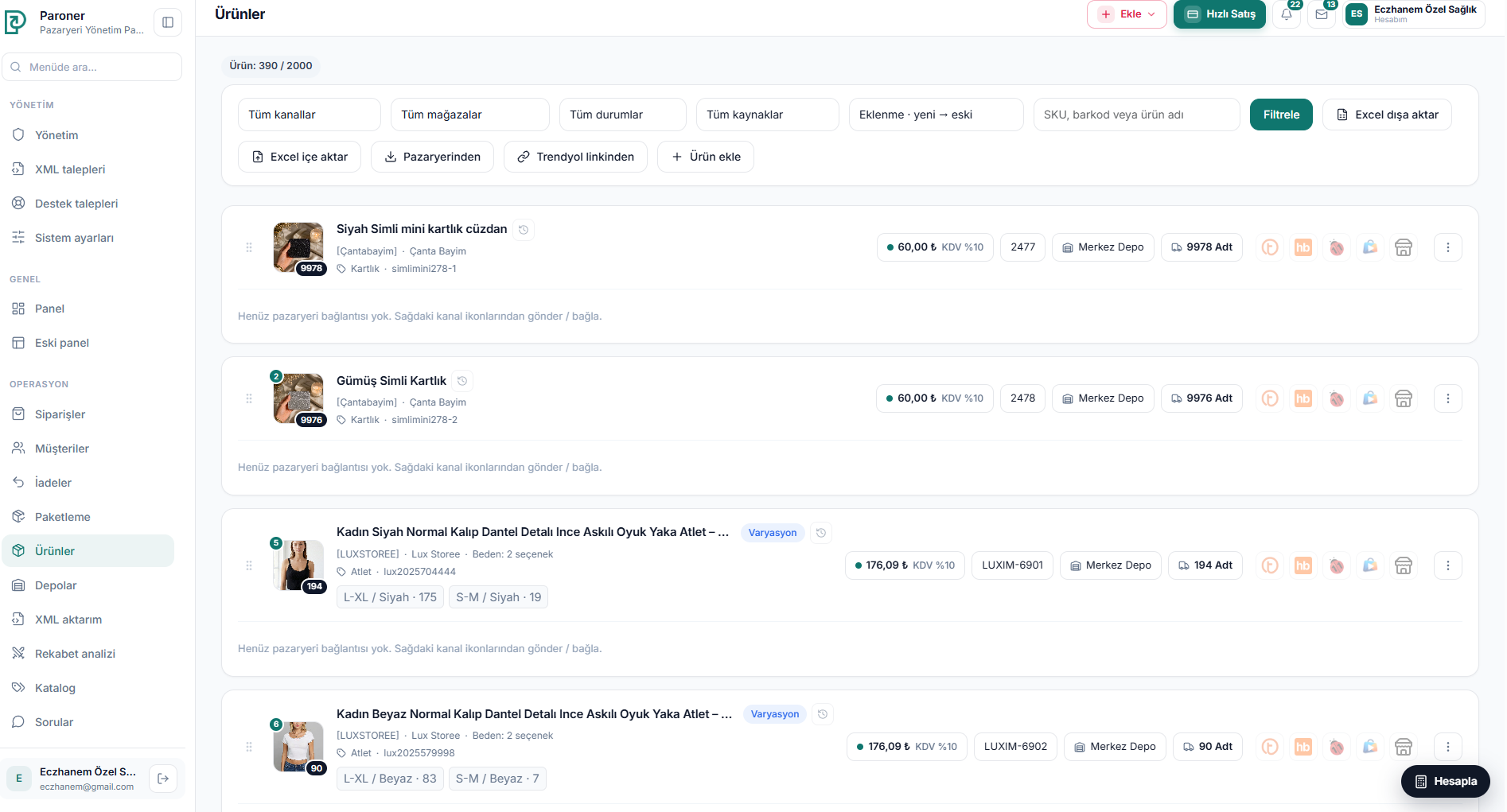The image size is (1507, 812).
Task: Expand the Ekle dropdown button
Action: coord(1127,14)
